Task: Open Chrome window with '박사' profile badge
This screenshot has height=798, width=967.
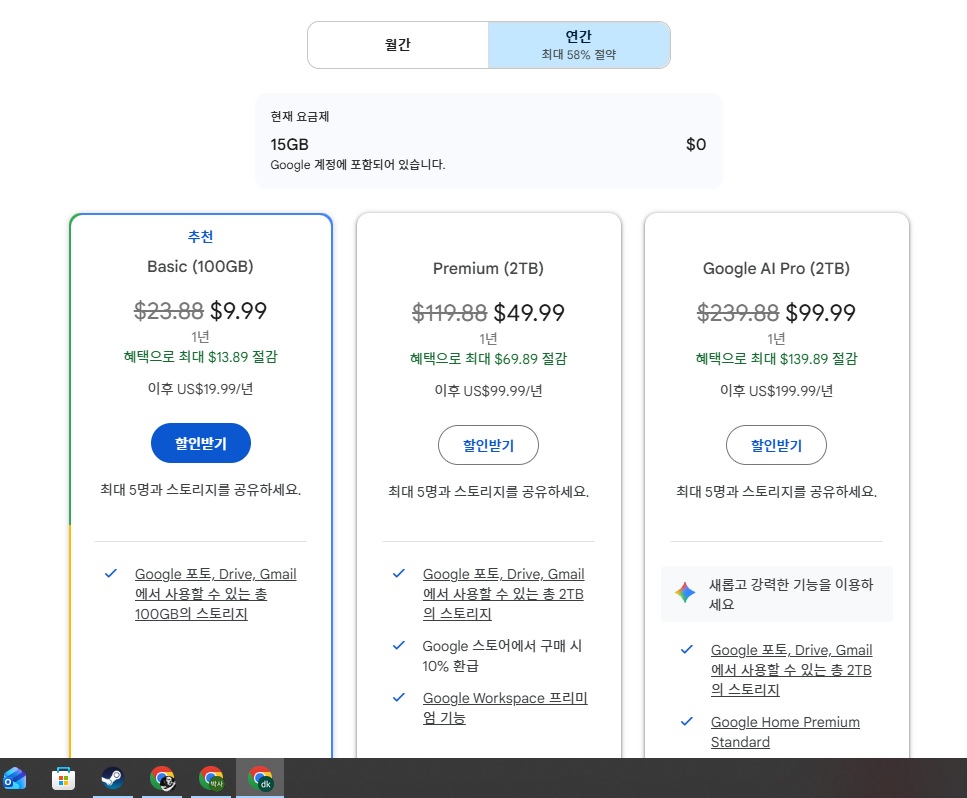Action: pyautogui.click(x=210, y=778)
